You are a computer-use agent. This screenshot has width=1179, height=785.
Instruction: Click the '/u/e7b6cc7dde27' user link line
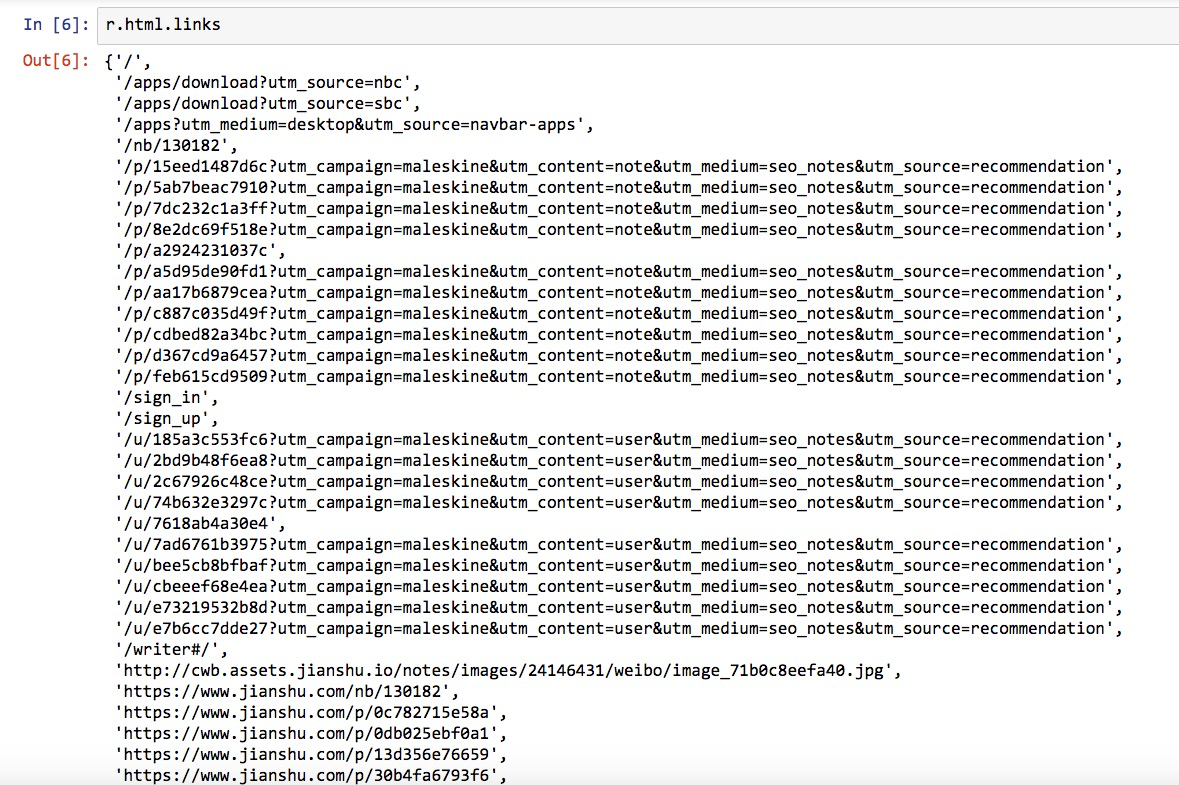618,628
